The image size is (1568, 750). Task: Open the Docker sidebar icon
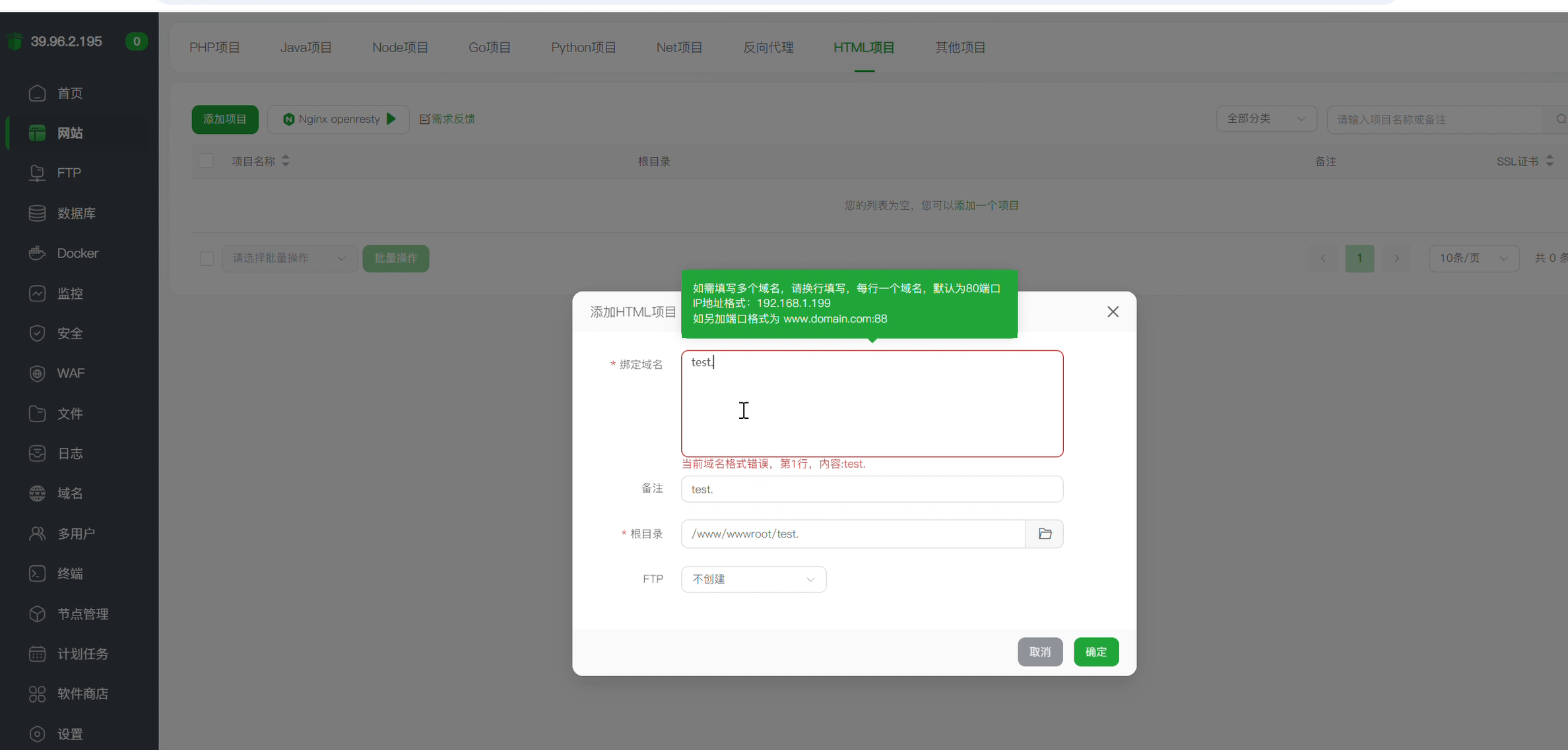(37, 253)
